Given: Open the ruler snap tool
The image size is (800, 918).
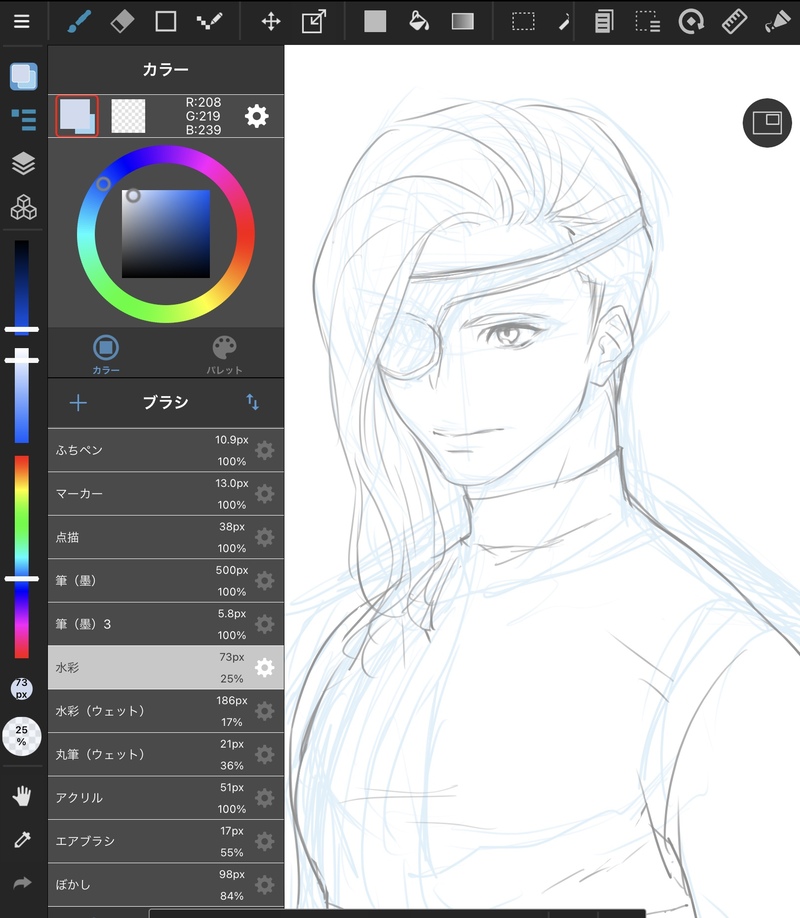Looking at the screenshot, I should [734, 22].
